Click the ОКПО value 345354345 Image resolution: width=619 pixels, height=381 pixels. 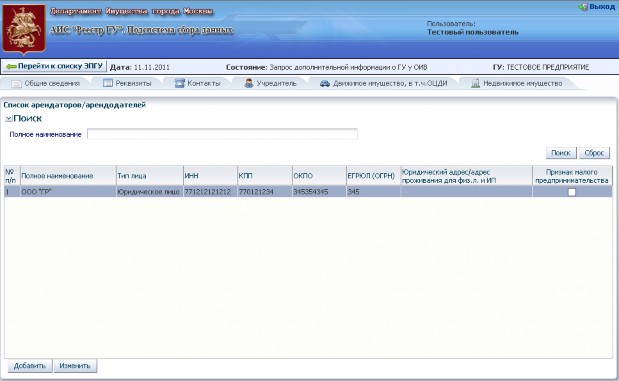[x=319, y=192]
